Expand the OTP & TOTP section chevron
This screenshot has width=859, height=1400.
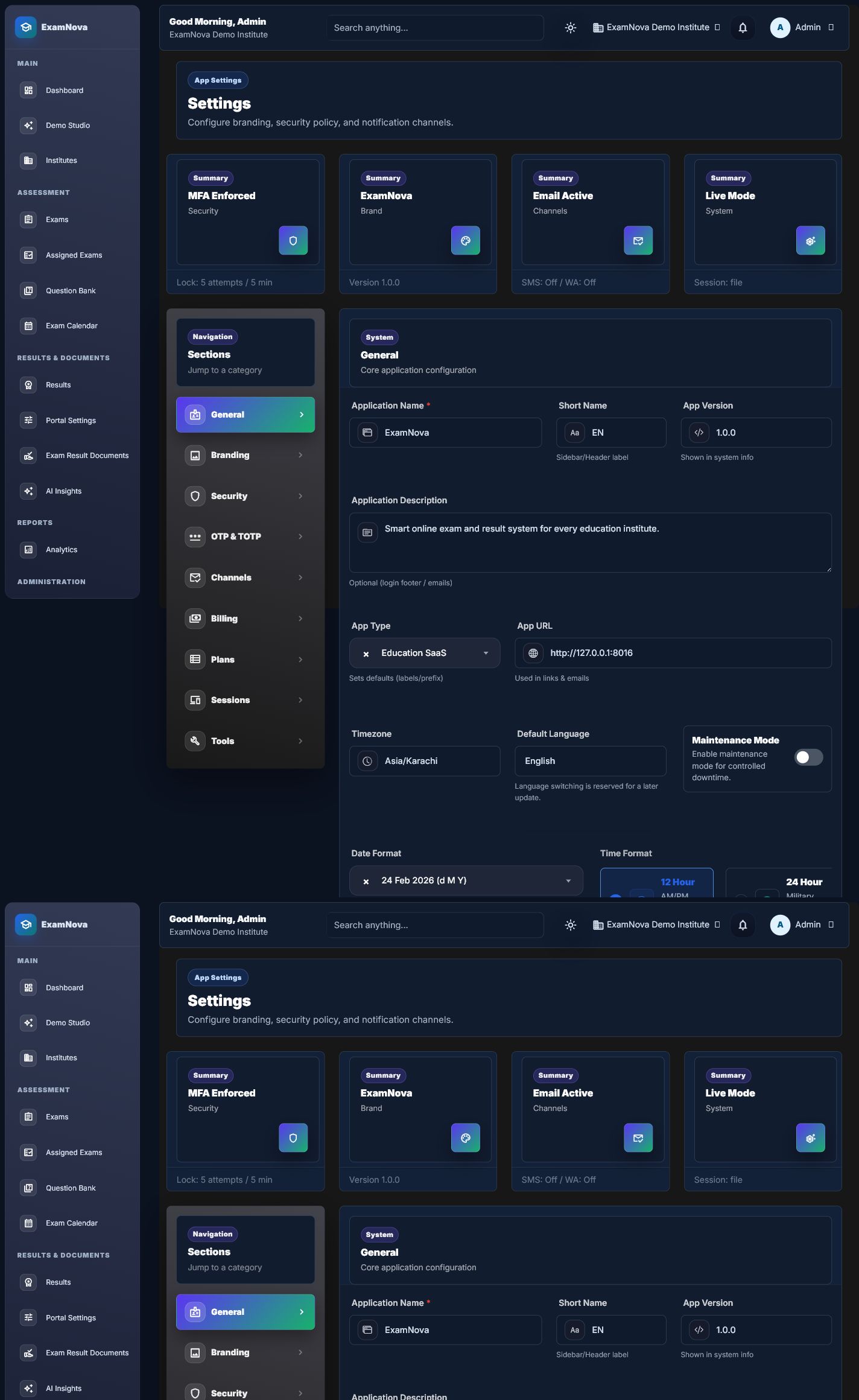(300, 536)
